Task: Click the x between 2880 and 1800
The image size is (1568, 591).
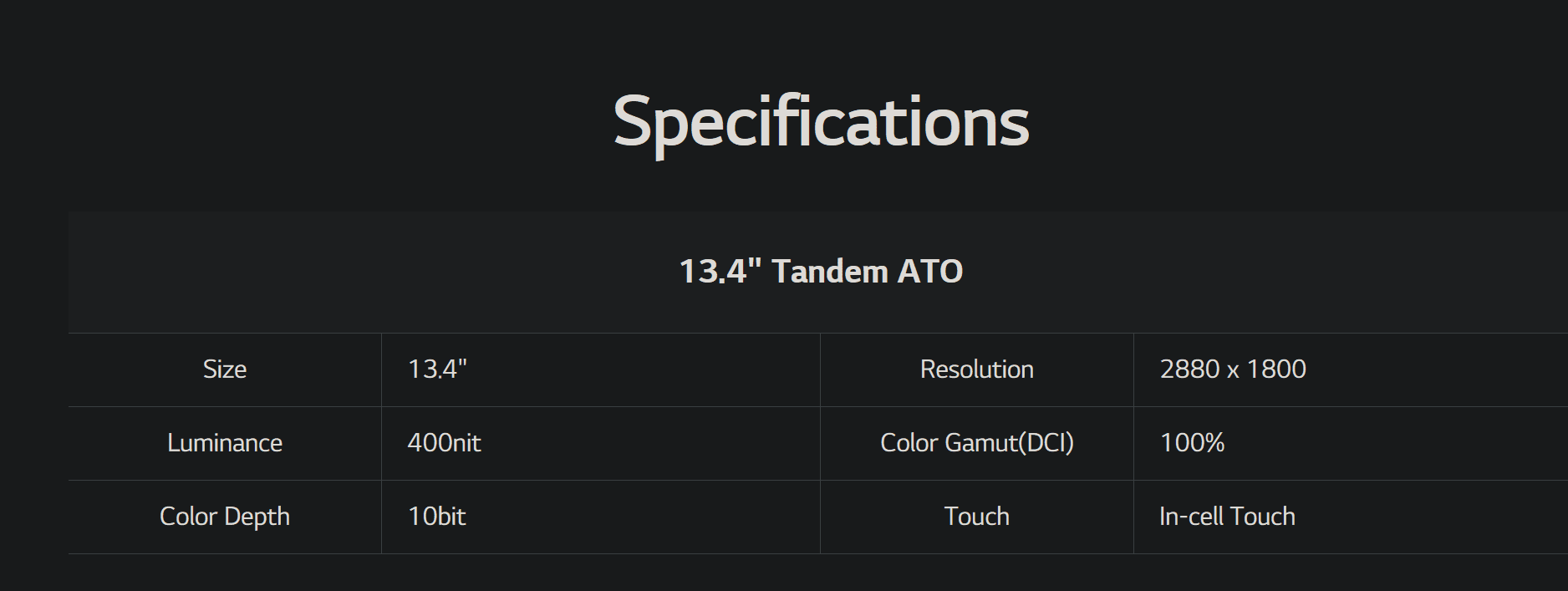Action: [x=1233, y=370]
